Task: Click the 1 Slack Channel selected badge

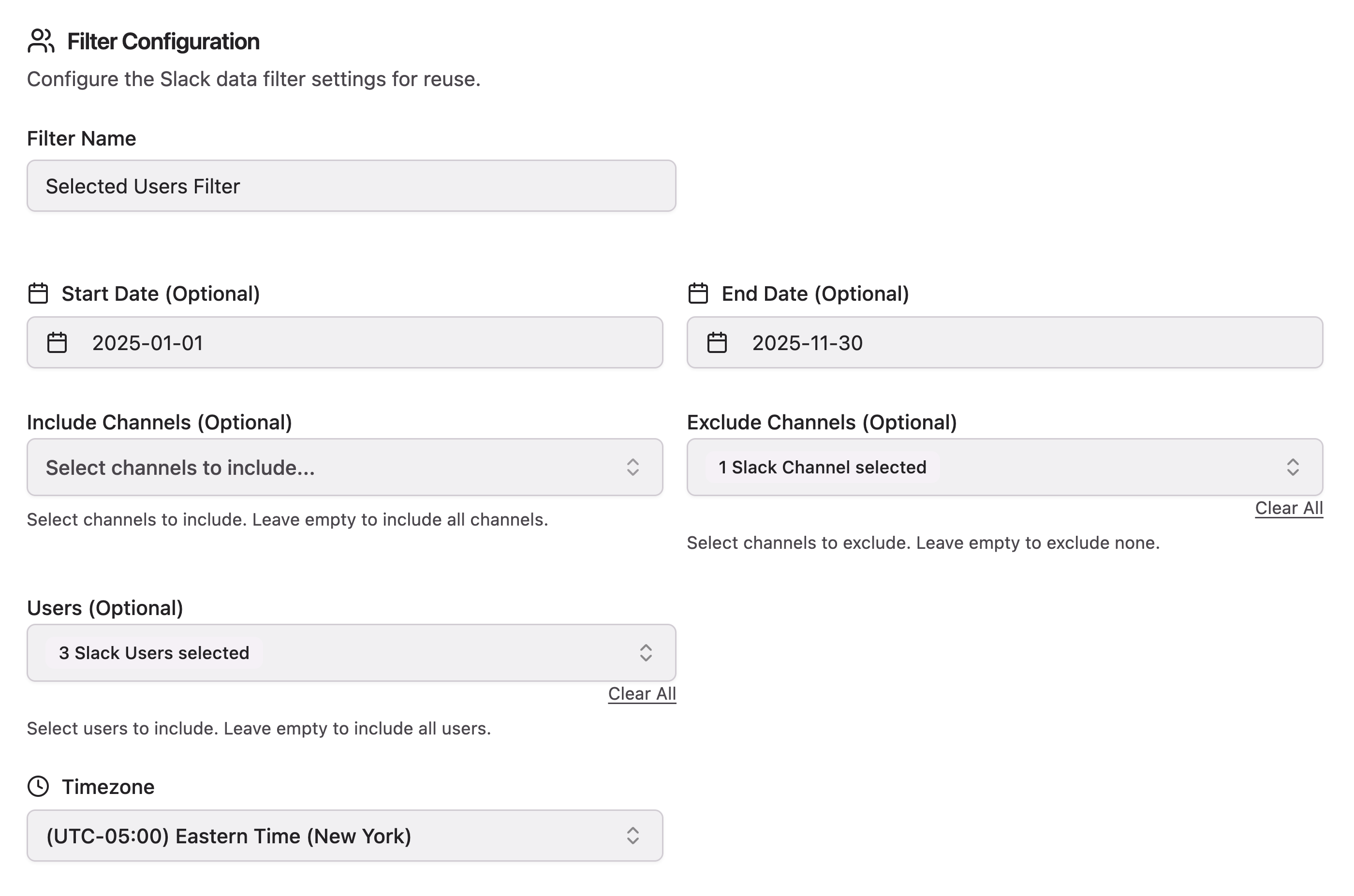Action: point(822,468)
